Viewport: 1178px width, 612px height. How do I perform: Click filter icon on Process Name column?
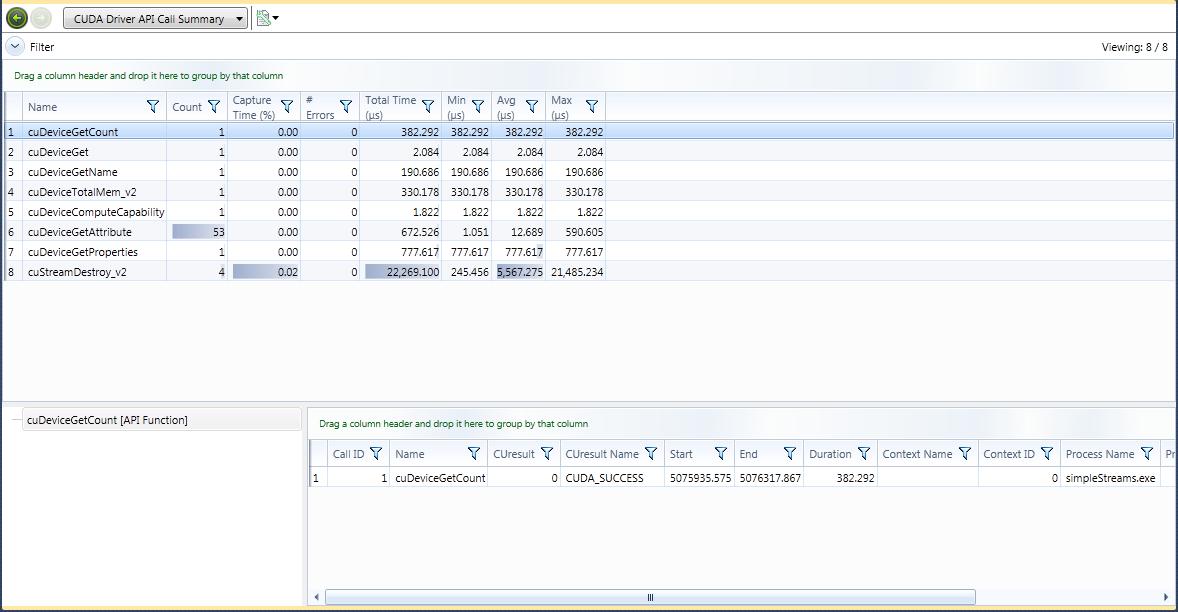click(x=1147, y=454)
